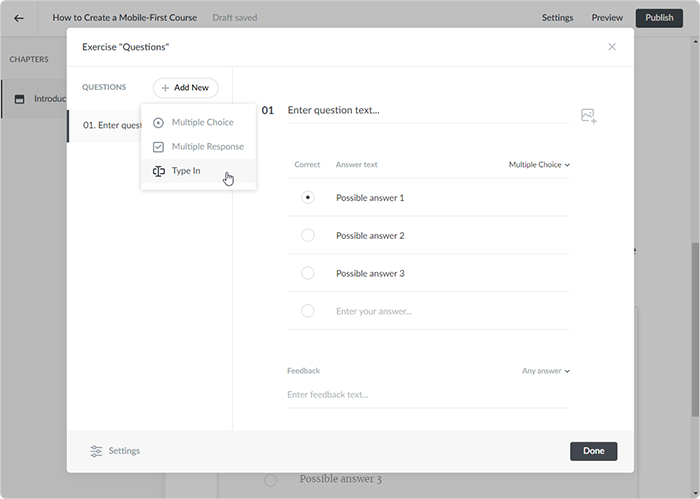
Task: Click the Draft saved status text
Action: [x=235, y=18]
